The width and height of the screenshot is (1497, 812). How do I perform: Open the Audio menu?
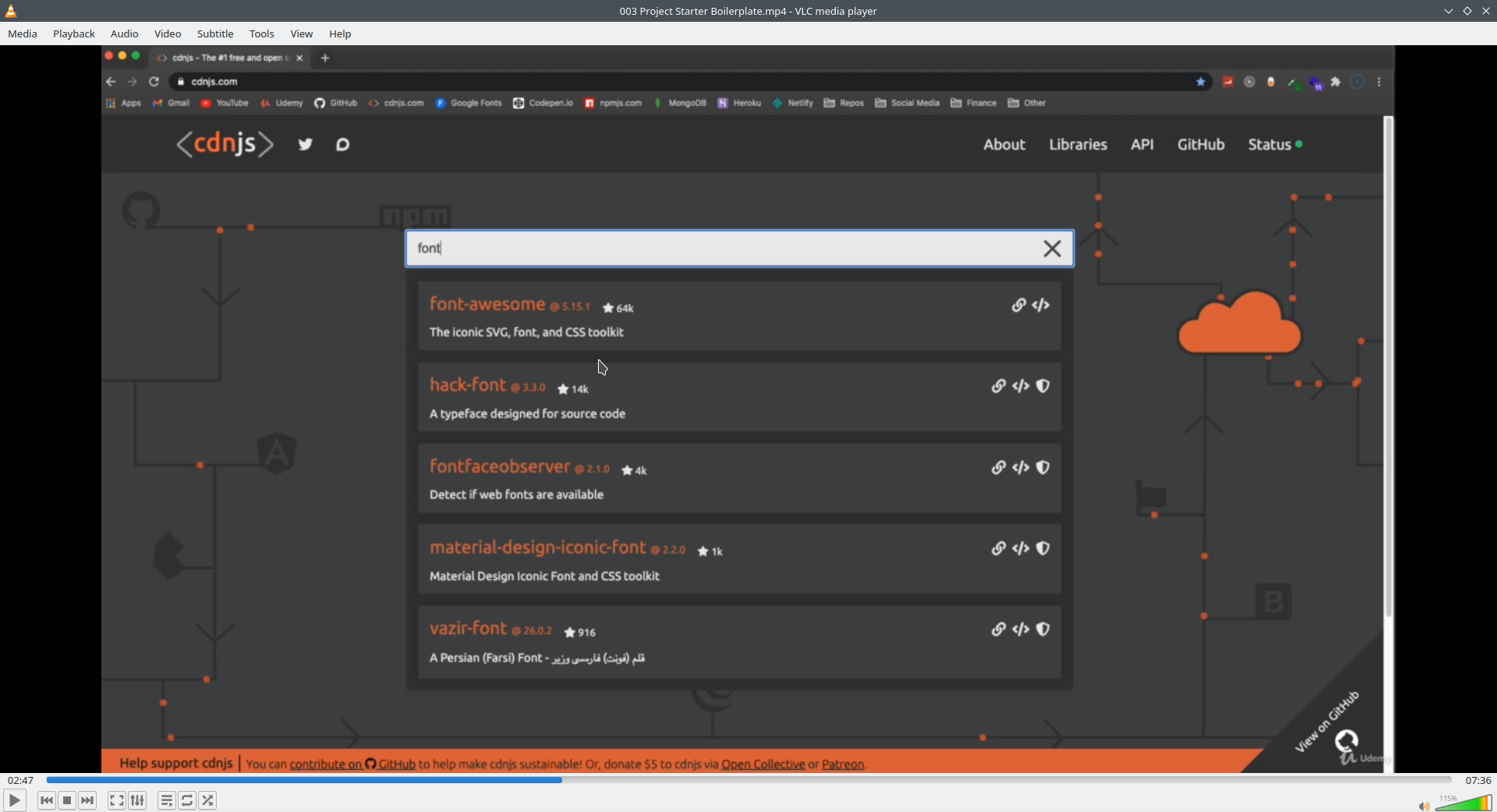coord(125,34)
